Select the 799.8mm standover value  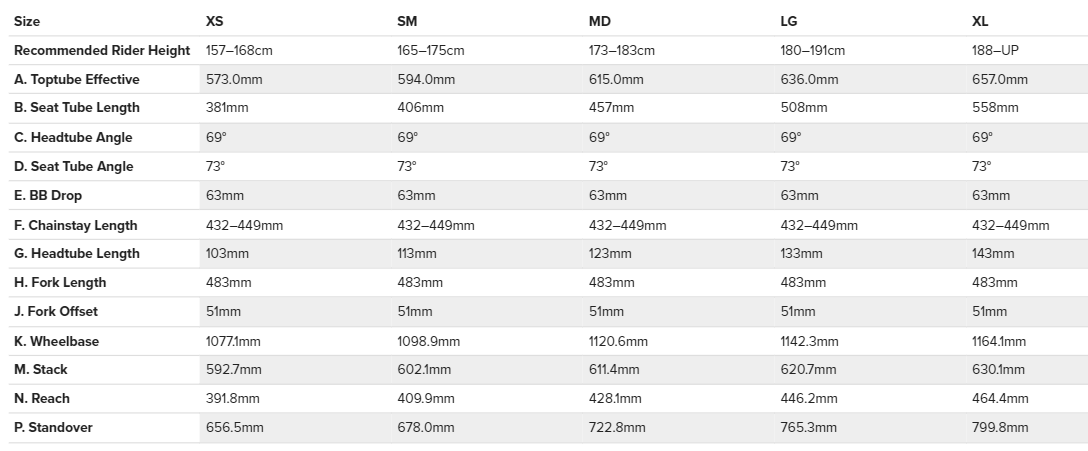(x=1000, y=428)
